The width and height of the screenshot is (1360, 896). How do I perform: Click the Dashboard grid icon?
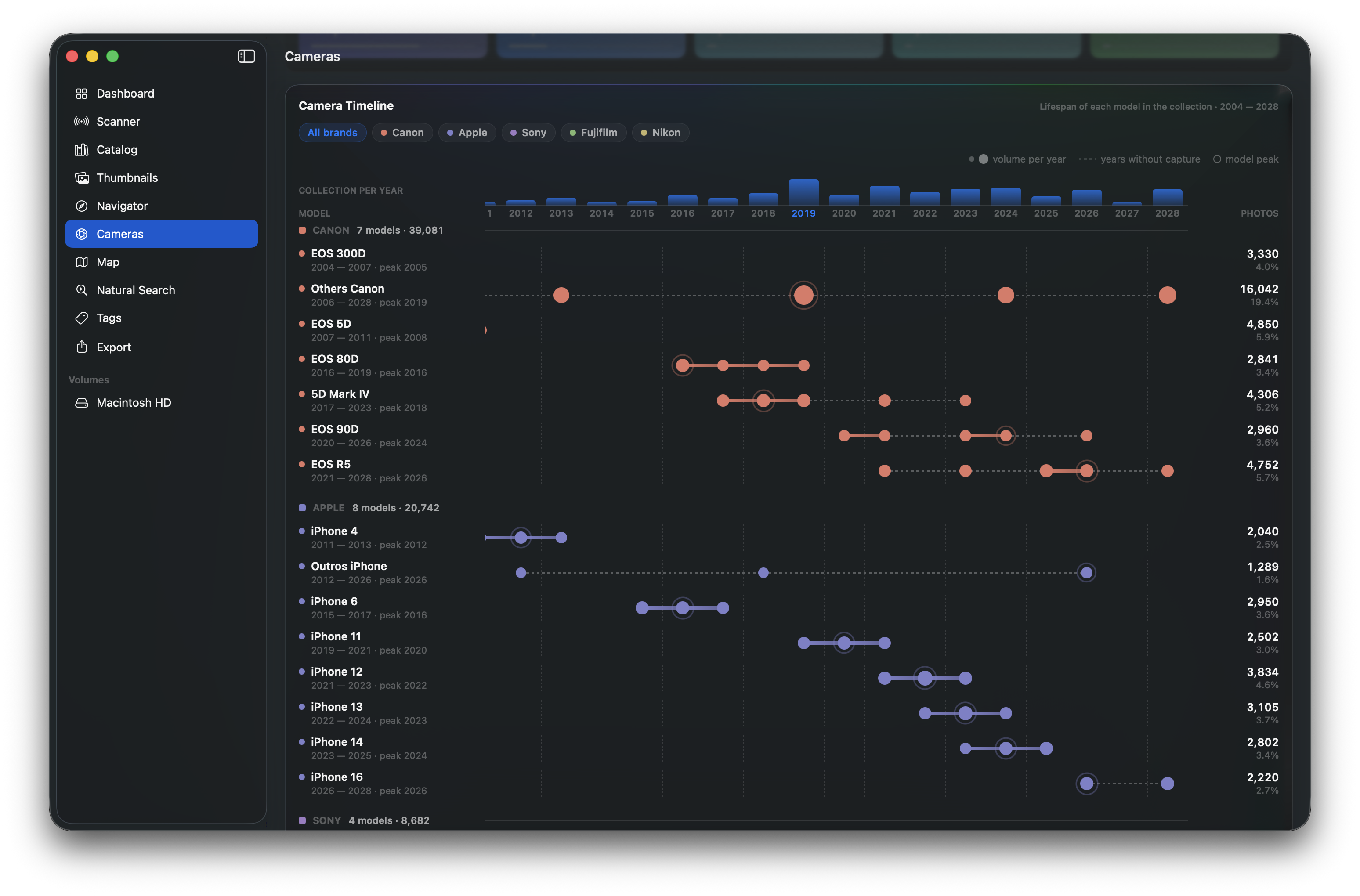coord(82,93)
